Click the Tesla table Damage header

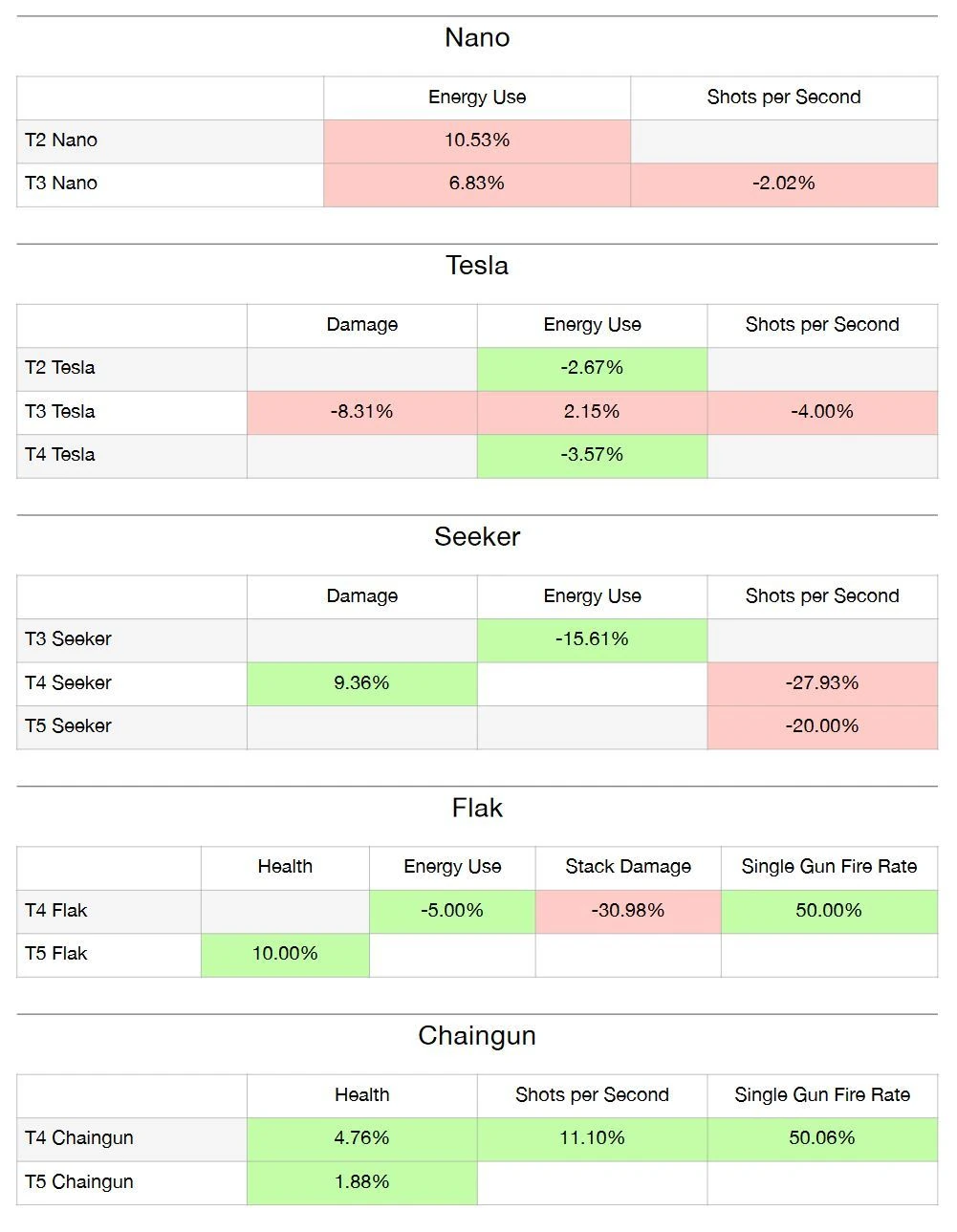click(361, 324)
